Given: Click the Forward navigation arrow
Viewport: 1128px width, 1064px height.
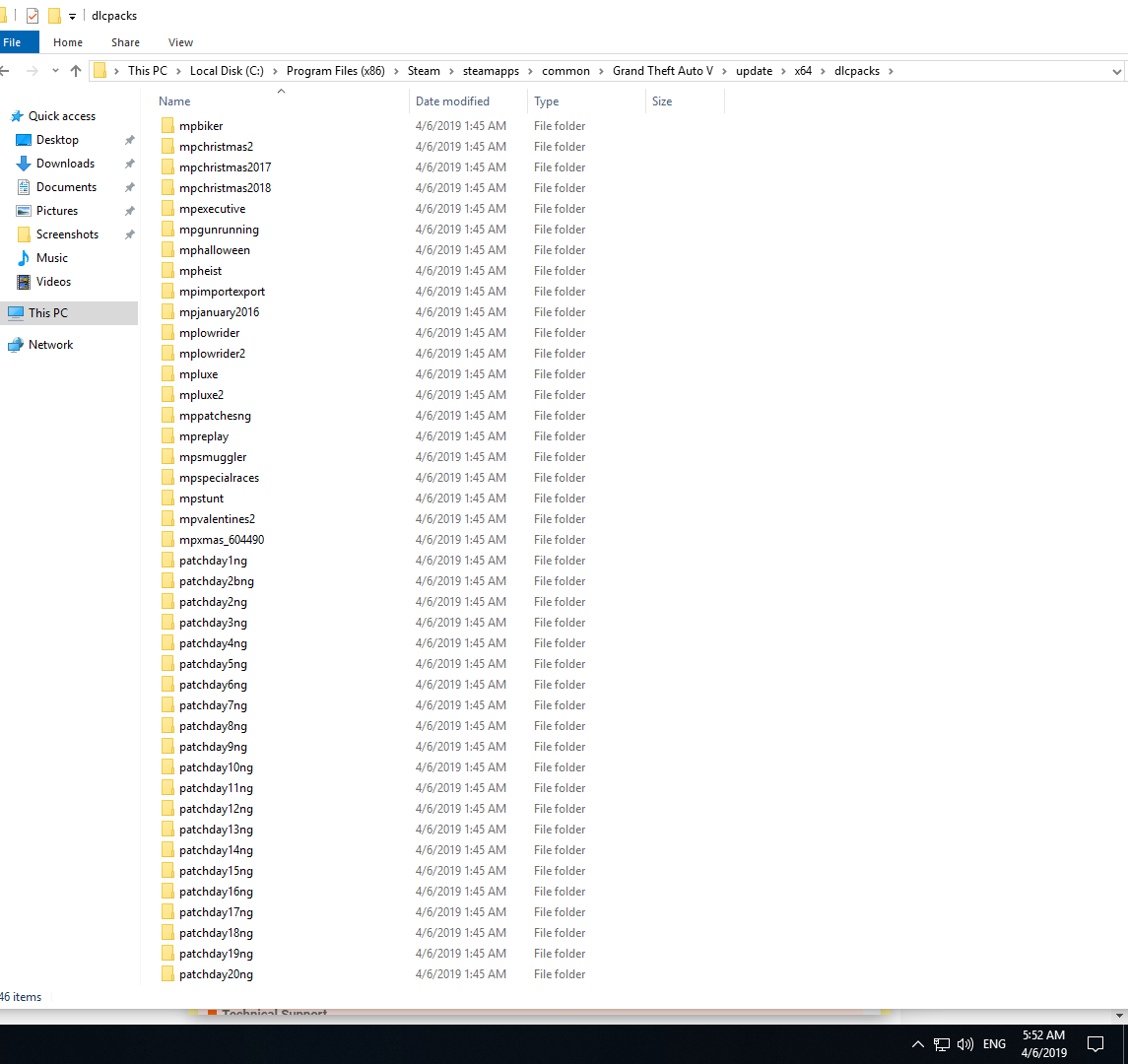Looking at the screenshot, I should pos(32,71).
